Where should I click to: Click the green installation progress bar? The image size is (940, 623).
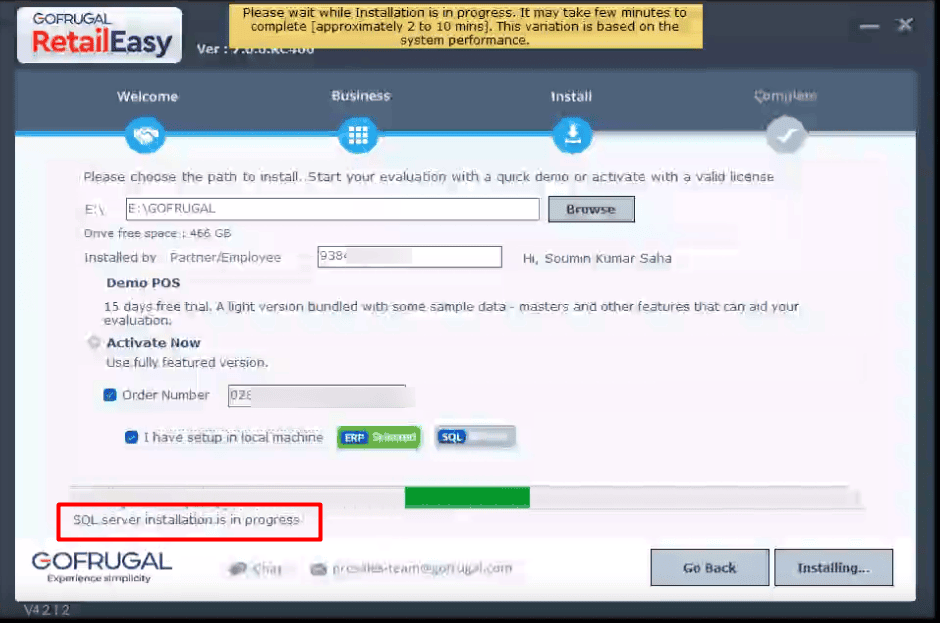[x=467, y=497]
